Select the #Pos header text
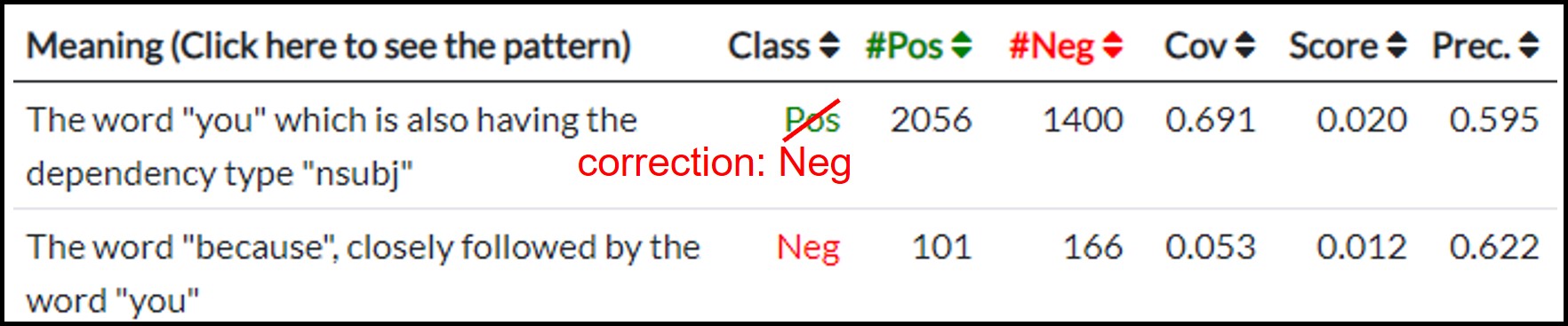This screenshot has height=326, width=1568. pyautogui.click(x=904, y=46)
